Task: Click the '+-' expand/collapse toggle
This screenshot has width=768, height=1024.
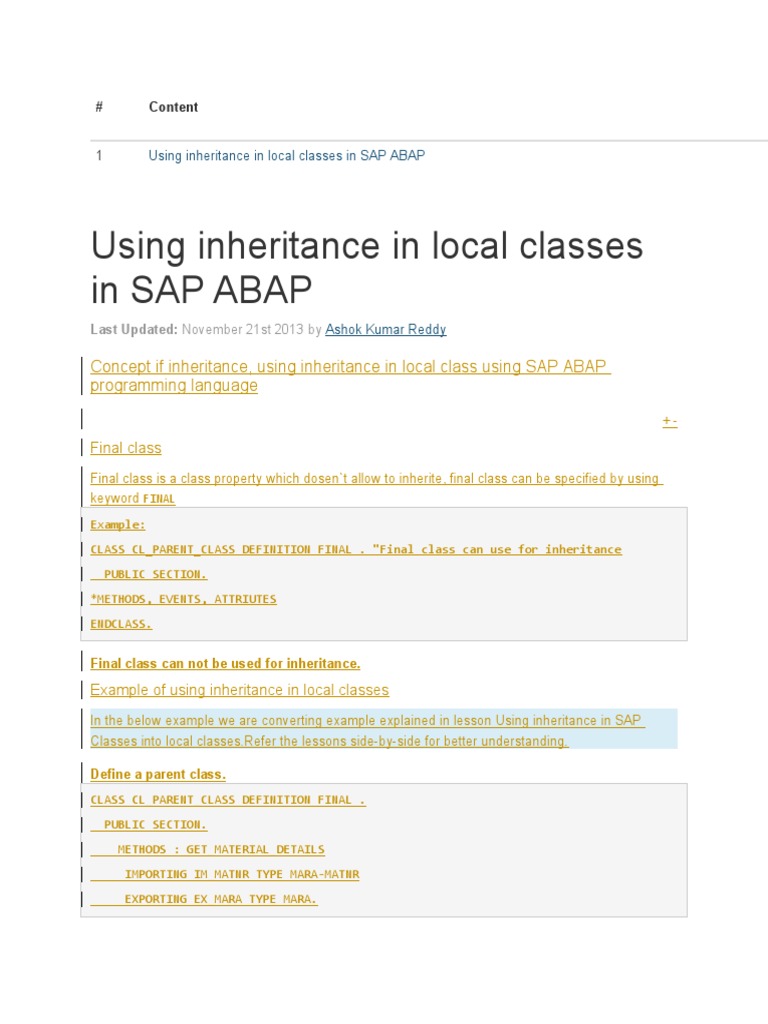Action: point(669,422)
